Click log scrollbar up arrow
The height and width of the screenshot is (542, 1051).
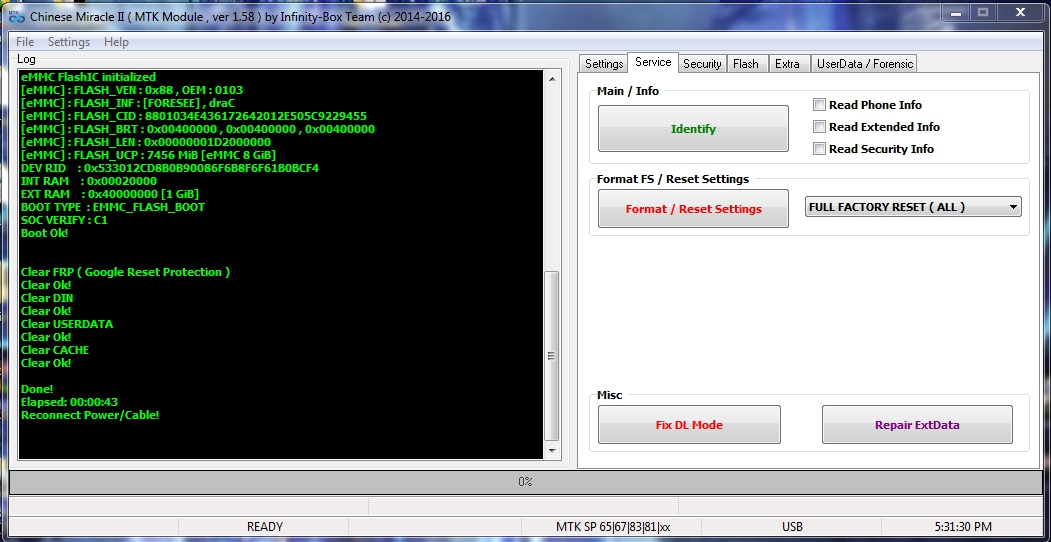point(552,79)
